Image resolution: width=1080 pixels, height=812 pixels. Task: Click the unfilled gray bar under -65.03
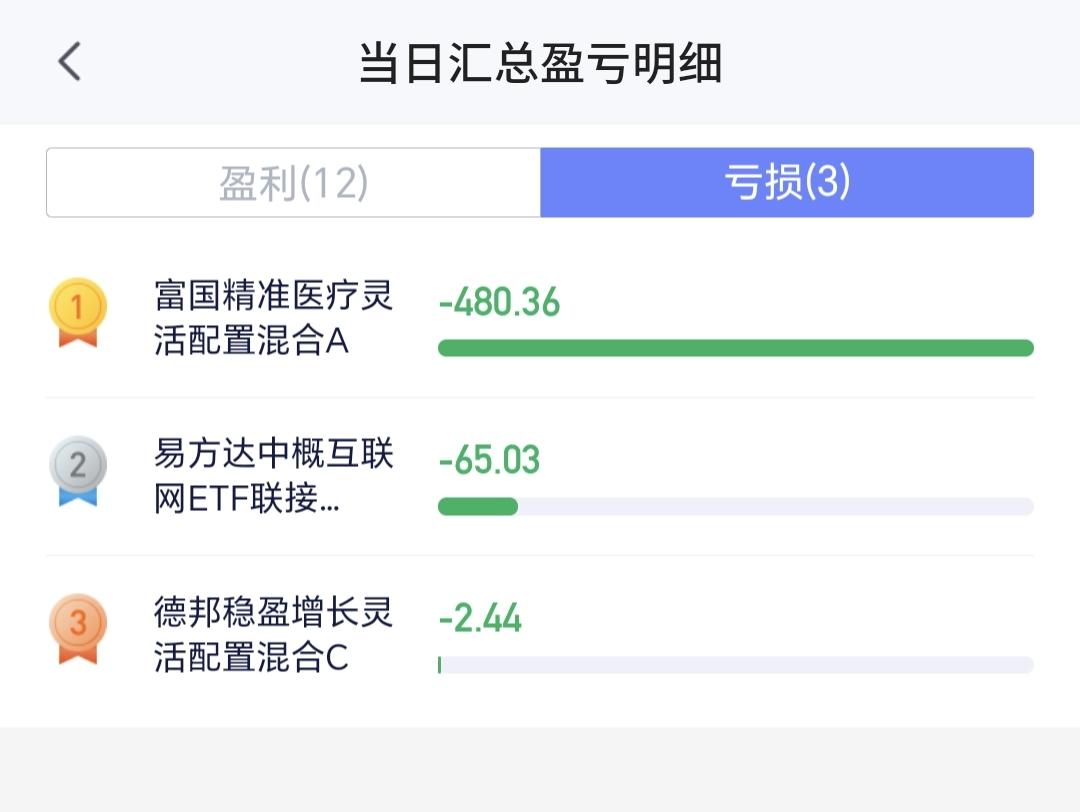tap(775, 506)
